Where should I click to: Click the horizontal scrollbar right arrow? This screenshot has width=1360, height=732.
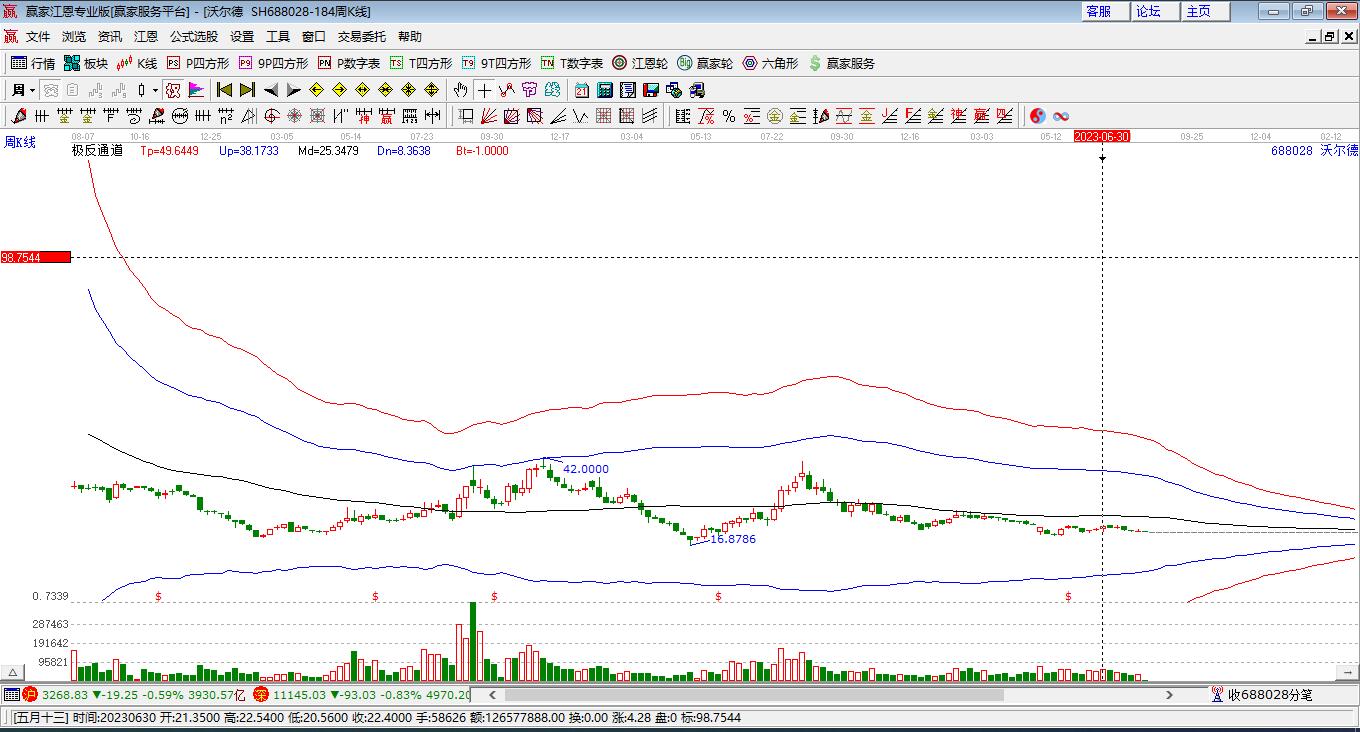(1169, 695)
